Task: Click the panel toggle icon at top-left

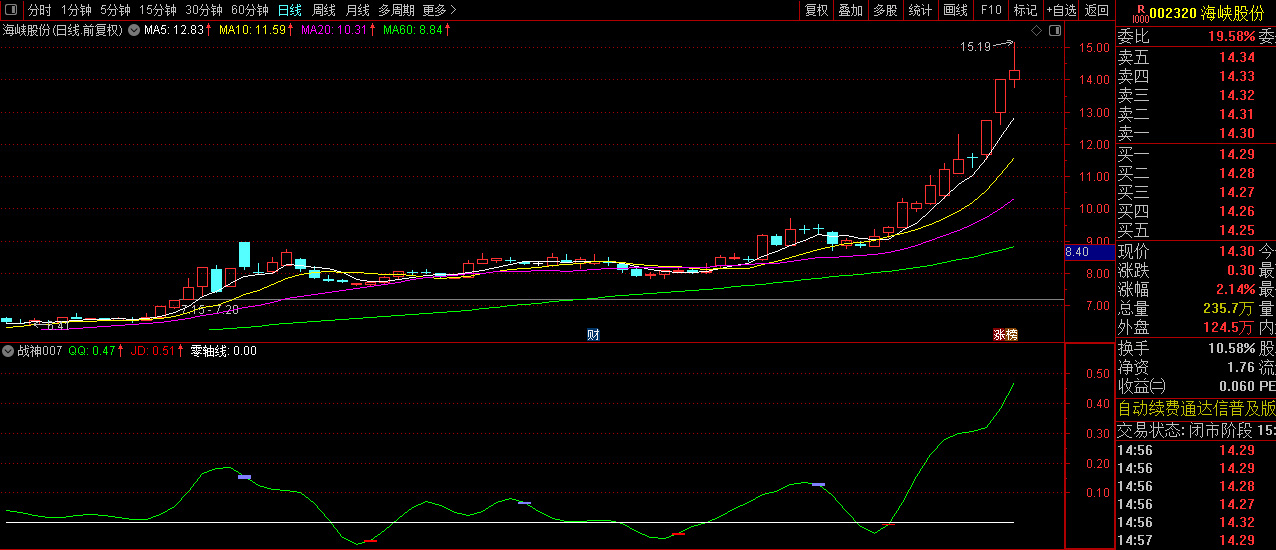Action: pyautogui.click(x=12, y=10)
